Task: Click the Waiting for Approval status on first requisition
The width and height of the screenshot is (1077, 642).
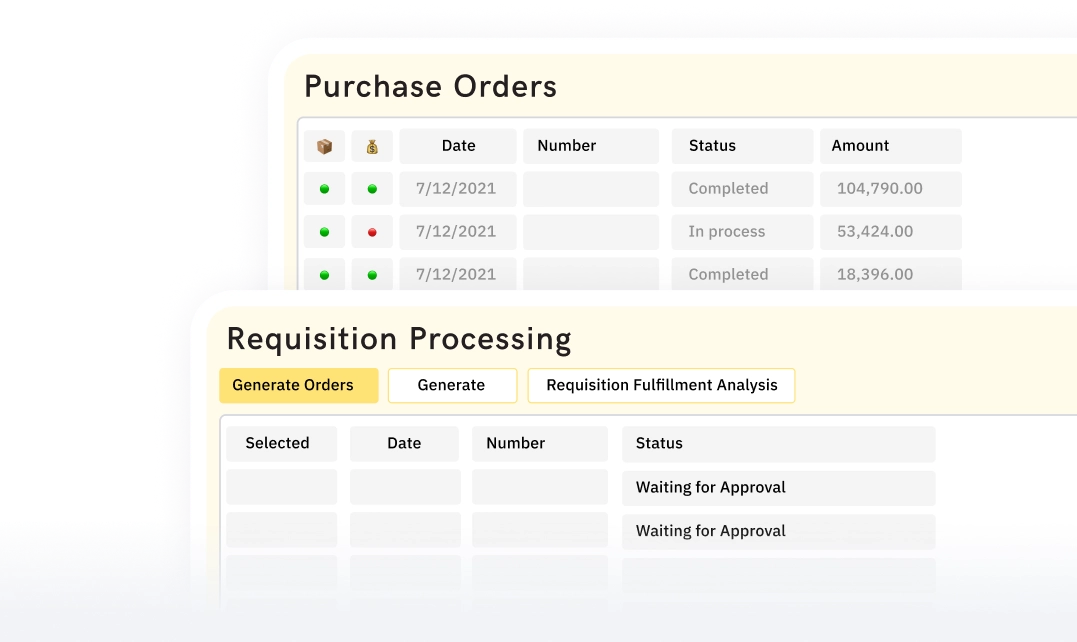Action: (709, 487)
